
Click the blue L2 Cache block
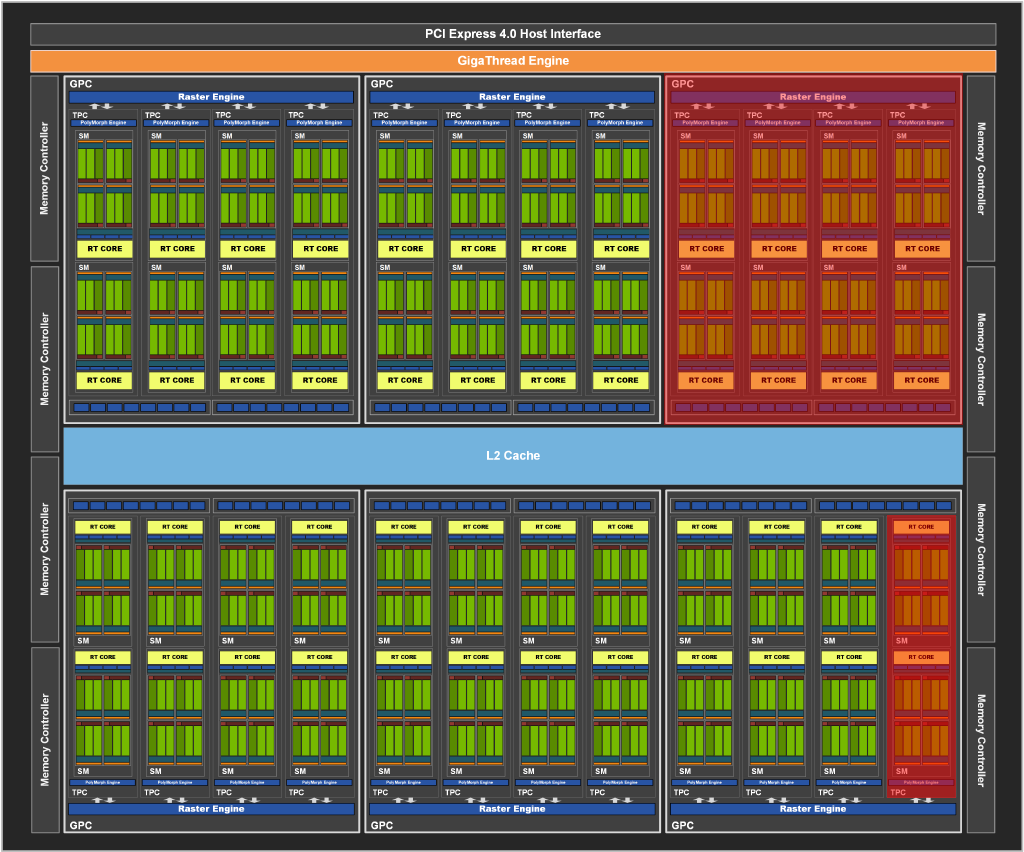pyautogui.click(x=512, y=456)
